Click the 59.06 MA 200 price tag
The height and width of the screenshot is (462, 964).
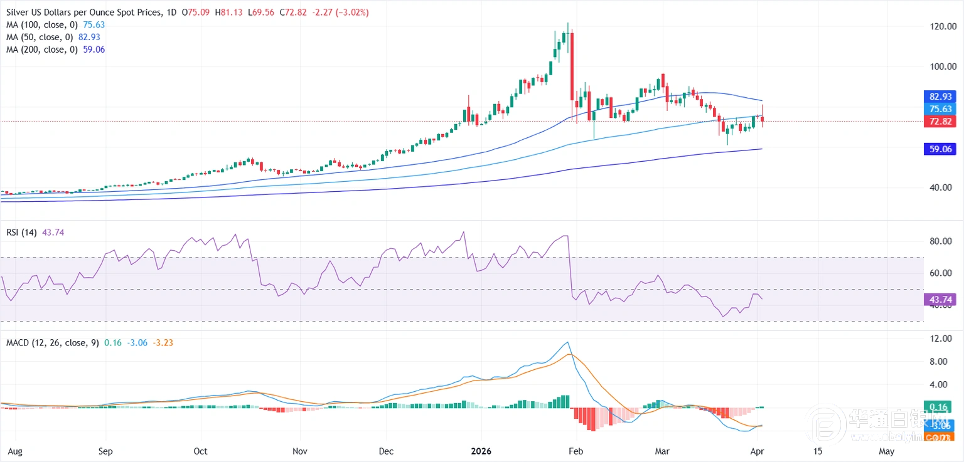tap(939, 148)
